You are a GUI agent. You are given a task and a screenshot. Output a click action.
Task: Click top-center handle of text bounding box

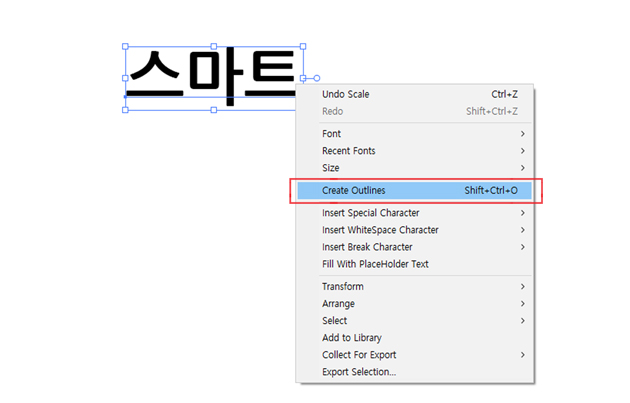pos(214,47)
